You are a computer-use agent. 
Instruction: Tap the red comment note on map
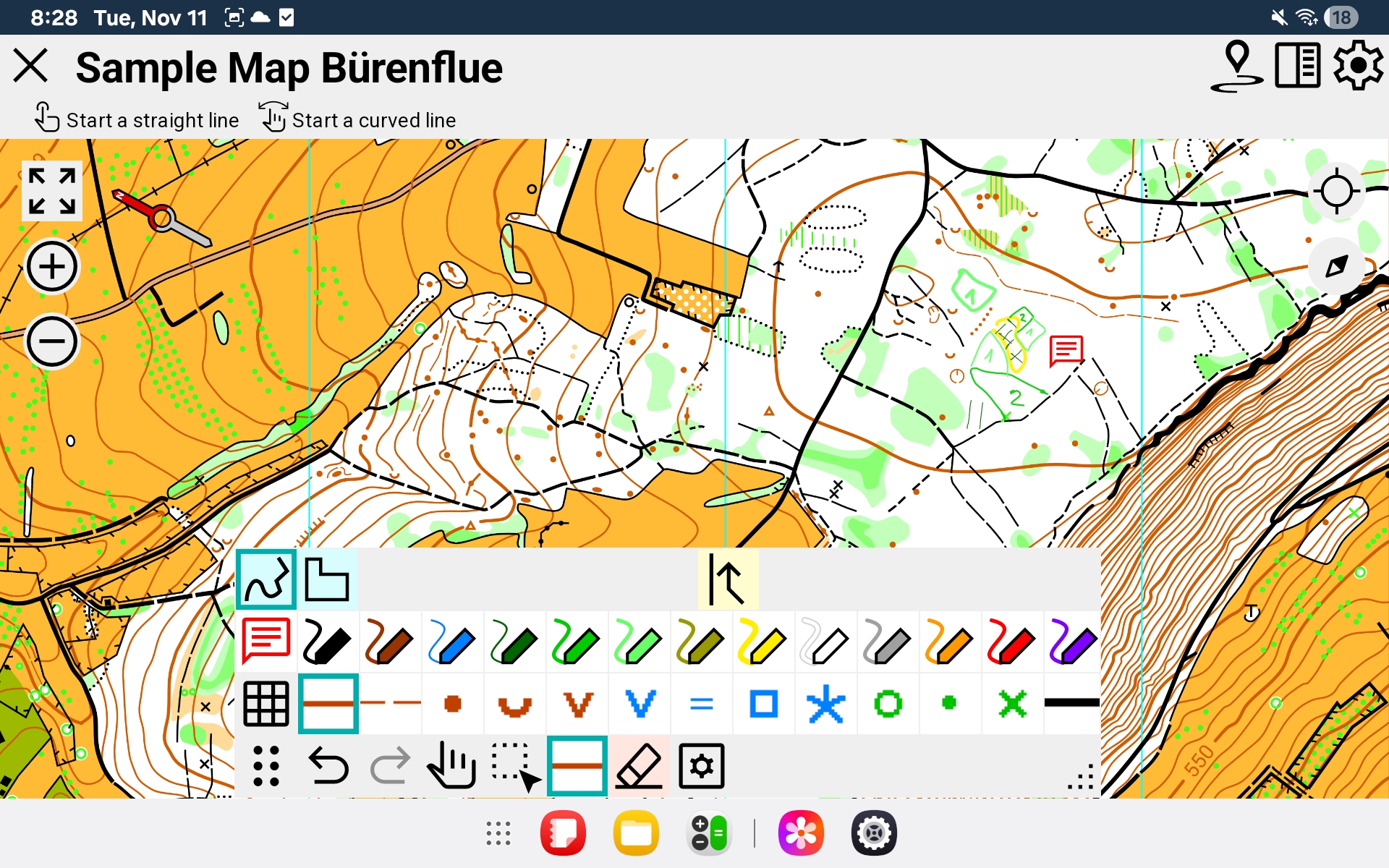[x=1066, y=351]
